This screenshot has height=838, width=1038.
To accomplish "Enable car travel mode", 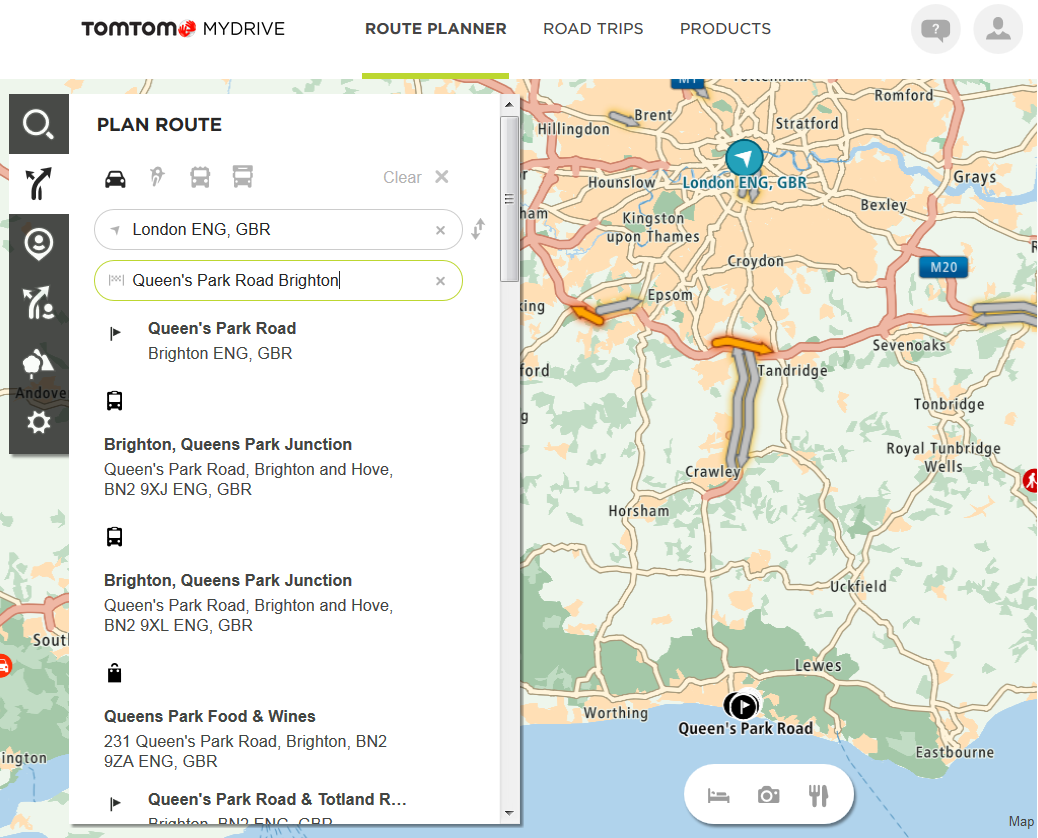I will [115, 178].
